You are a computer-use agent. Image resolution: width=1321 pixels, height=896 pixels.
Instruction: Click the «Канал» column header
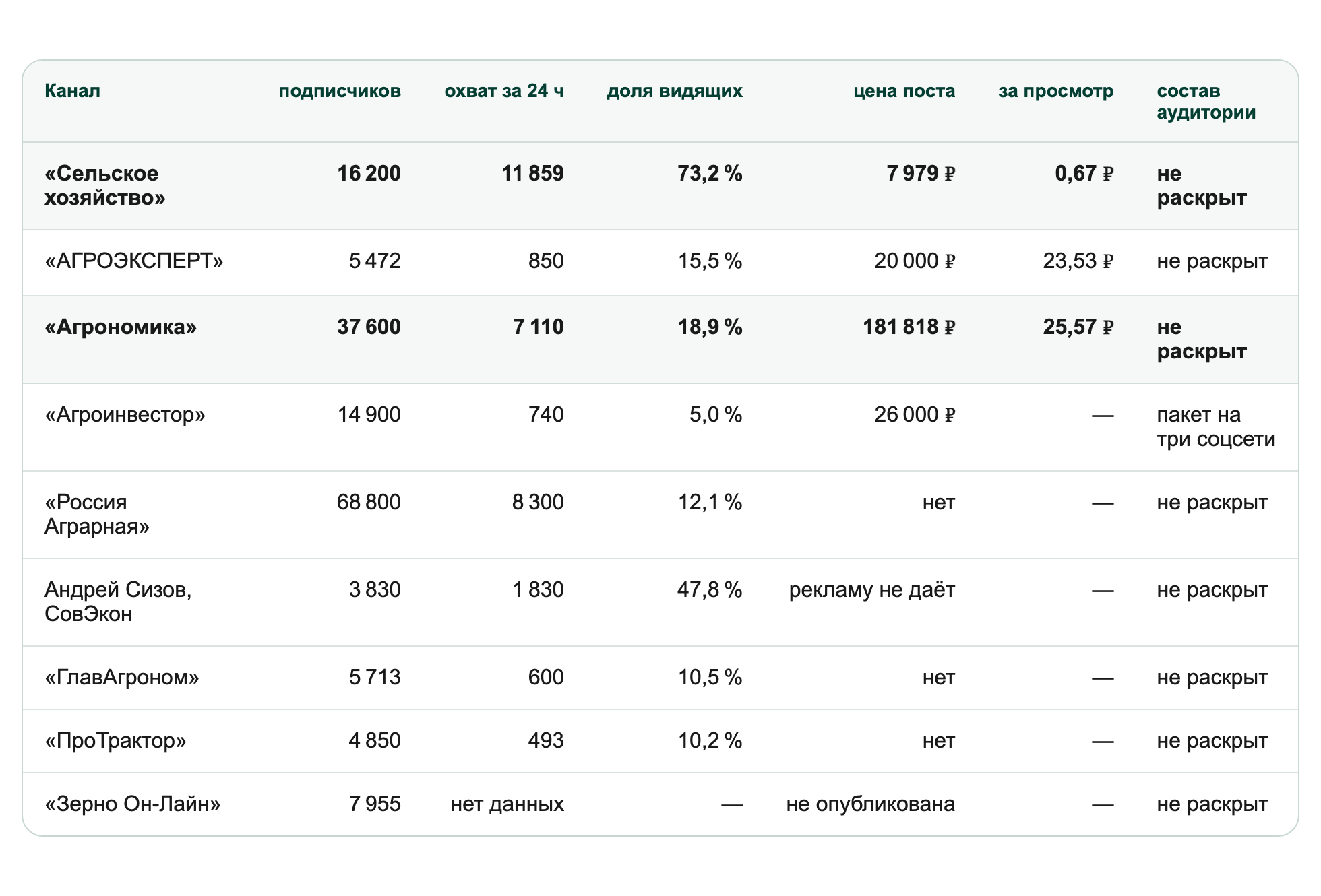72,91
